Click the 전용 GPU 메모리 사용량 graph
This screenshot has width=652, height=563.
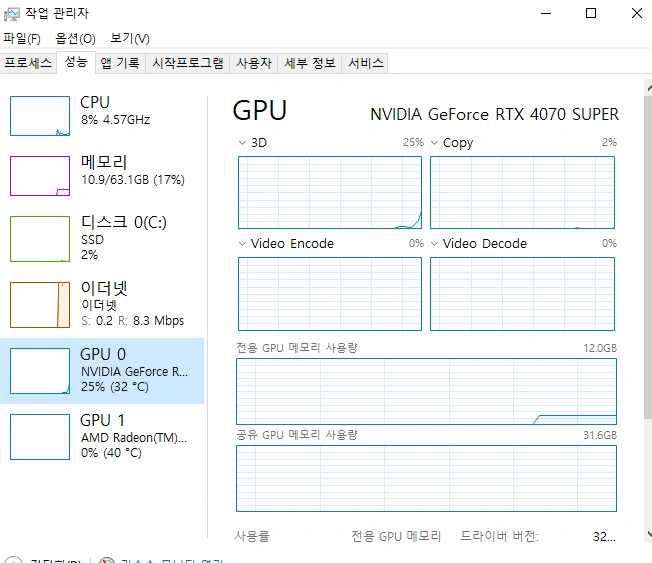point(426,391)
